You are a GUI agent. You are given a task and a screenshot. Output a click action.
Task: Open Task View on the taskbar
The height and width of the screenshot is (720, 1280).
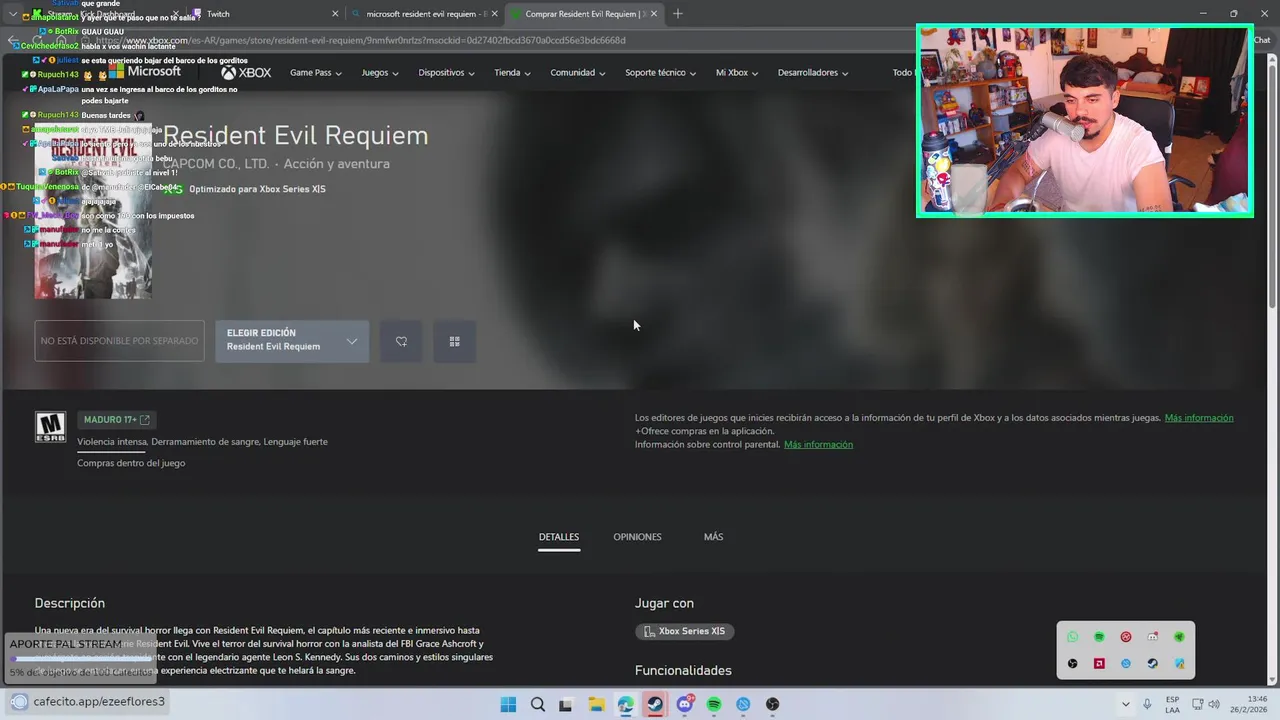566,704
